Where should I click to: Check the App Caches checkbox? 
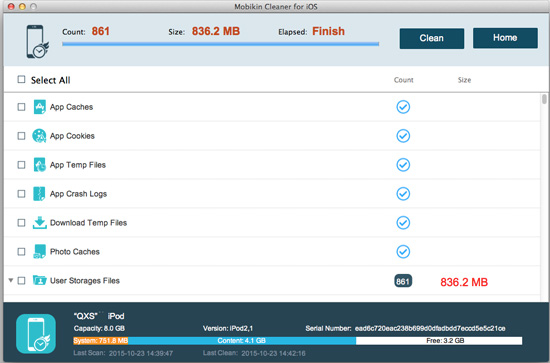click(x=21, y=107)
